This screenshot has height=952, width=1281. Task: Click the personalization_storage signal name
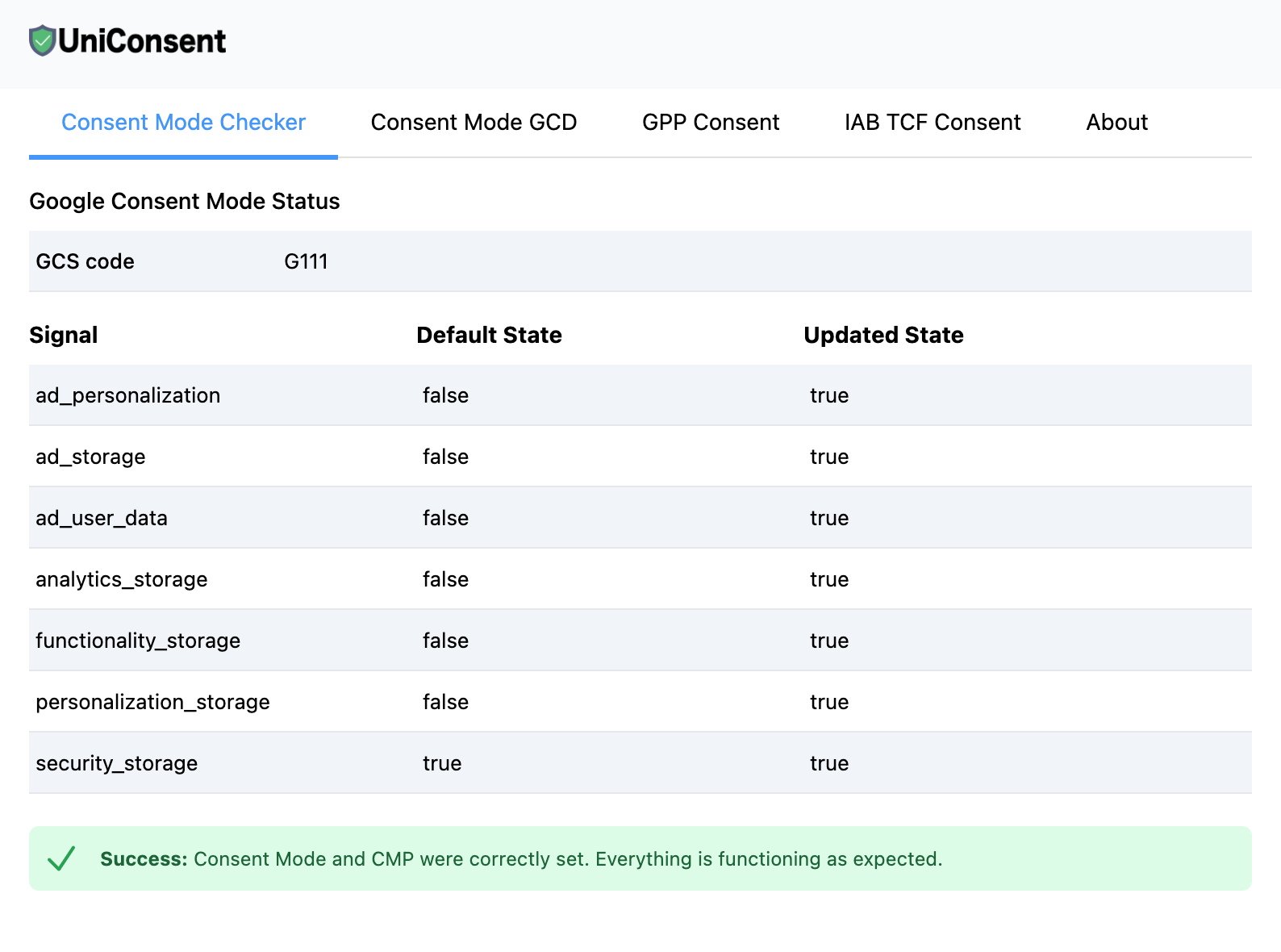[x=152, y=702]
